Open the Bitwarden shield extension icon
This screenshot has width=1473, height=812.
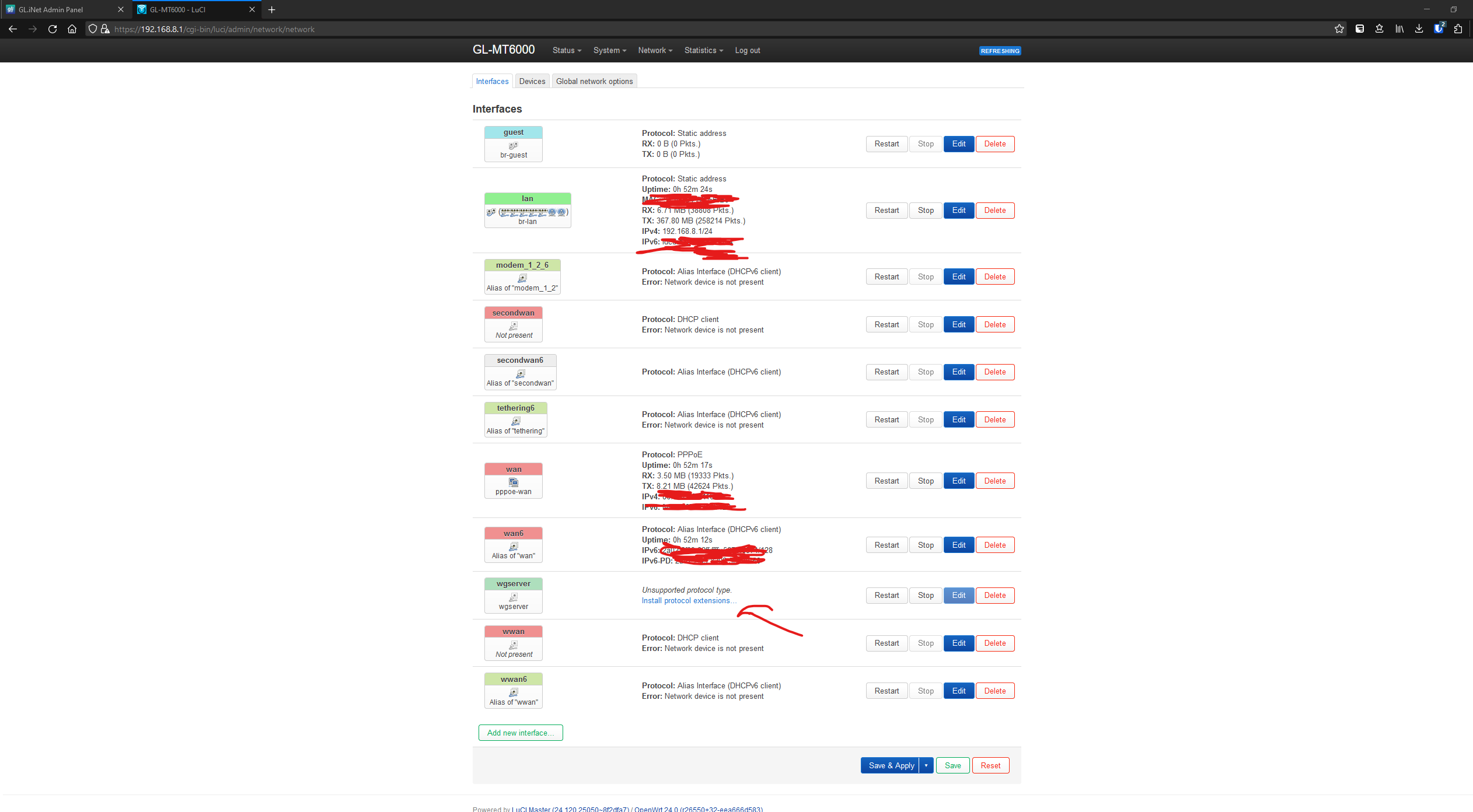pos(1439,29)
